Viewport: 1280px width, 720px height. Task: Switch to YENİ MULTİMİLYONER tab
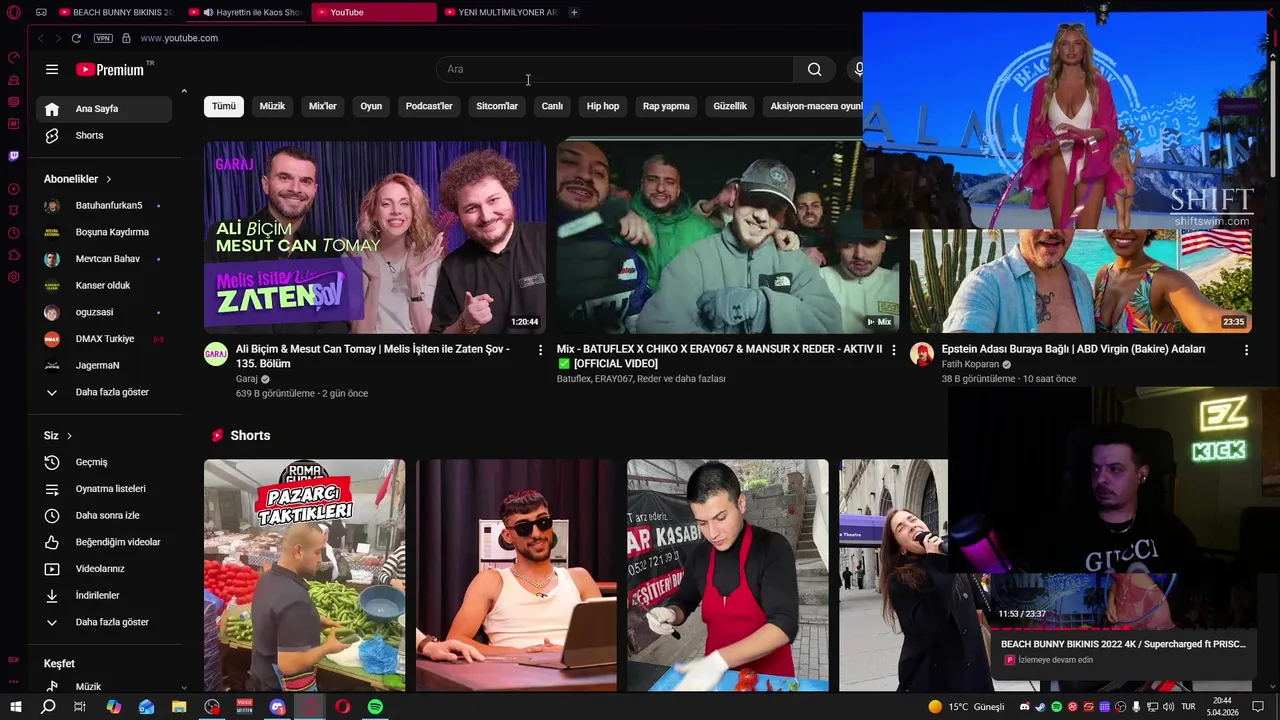(501, 12)
